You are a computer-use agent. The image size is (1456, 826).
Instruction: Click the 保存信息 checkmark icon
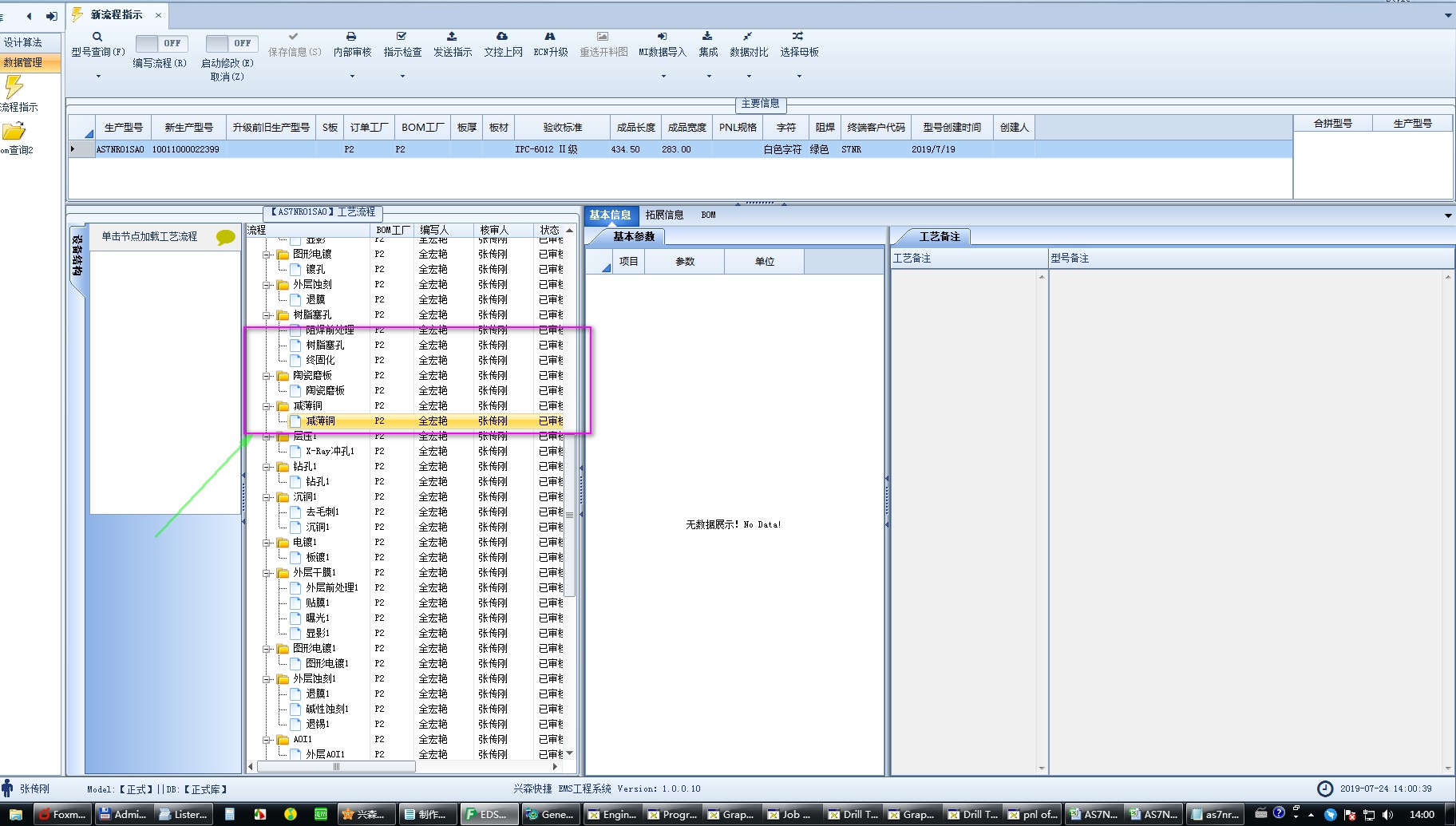click(294, 37)
